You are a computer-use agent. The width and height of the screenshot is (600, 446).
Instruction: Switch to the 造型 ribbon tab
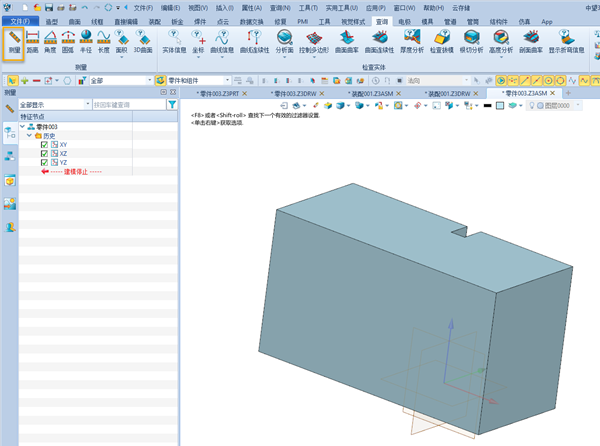pos(52,22)
